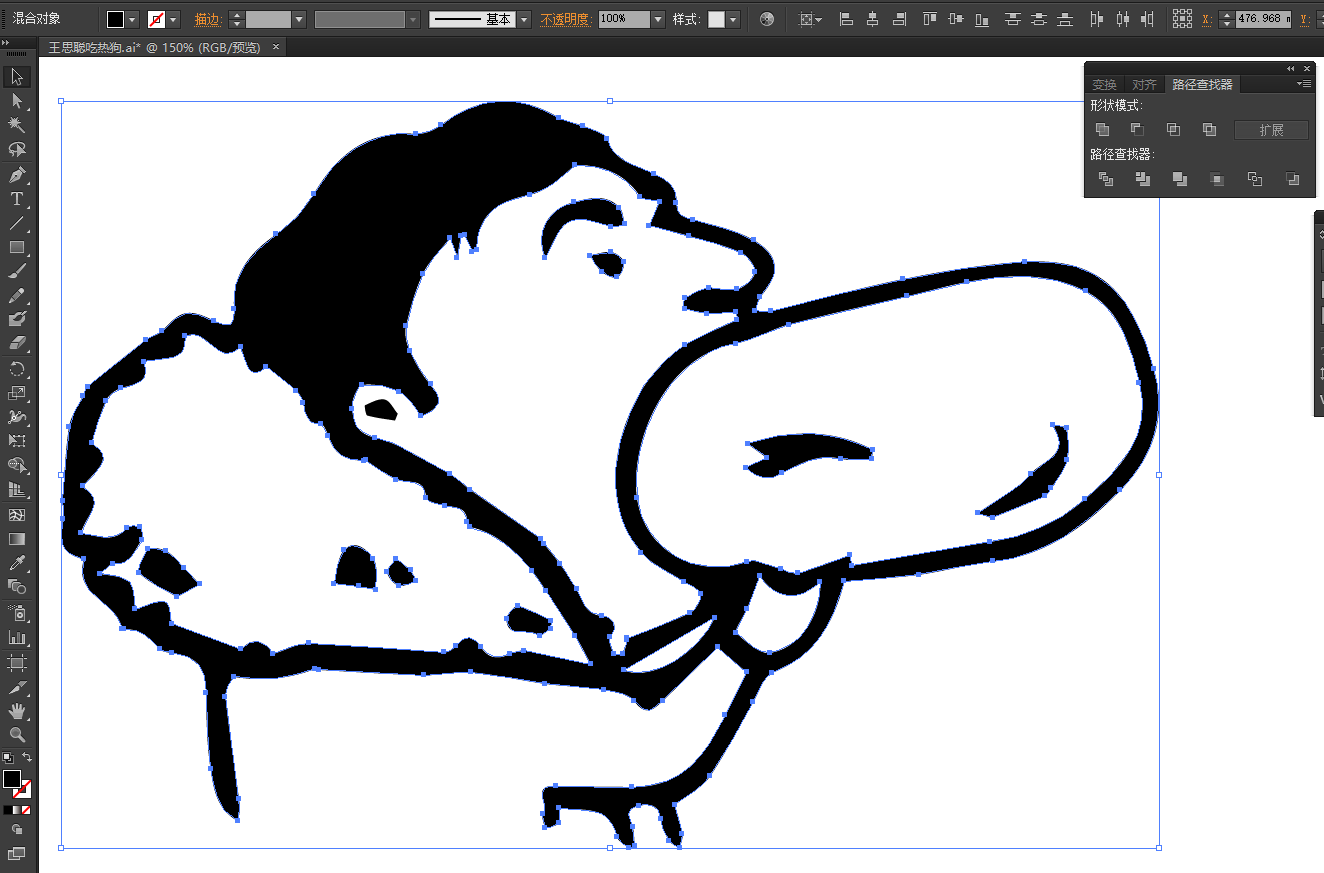Select the Magic Wand tool
Viewport: 1324px width, 873px height.
(17, 125)
